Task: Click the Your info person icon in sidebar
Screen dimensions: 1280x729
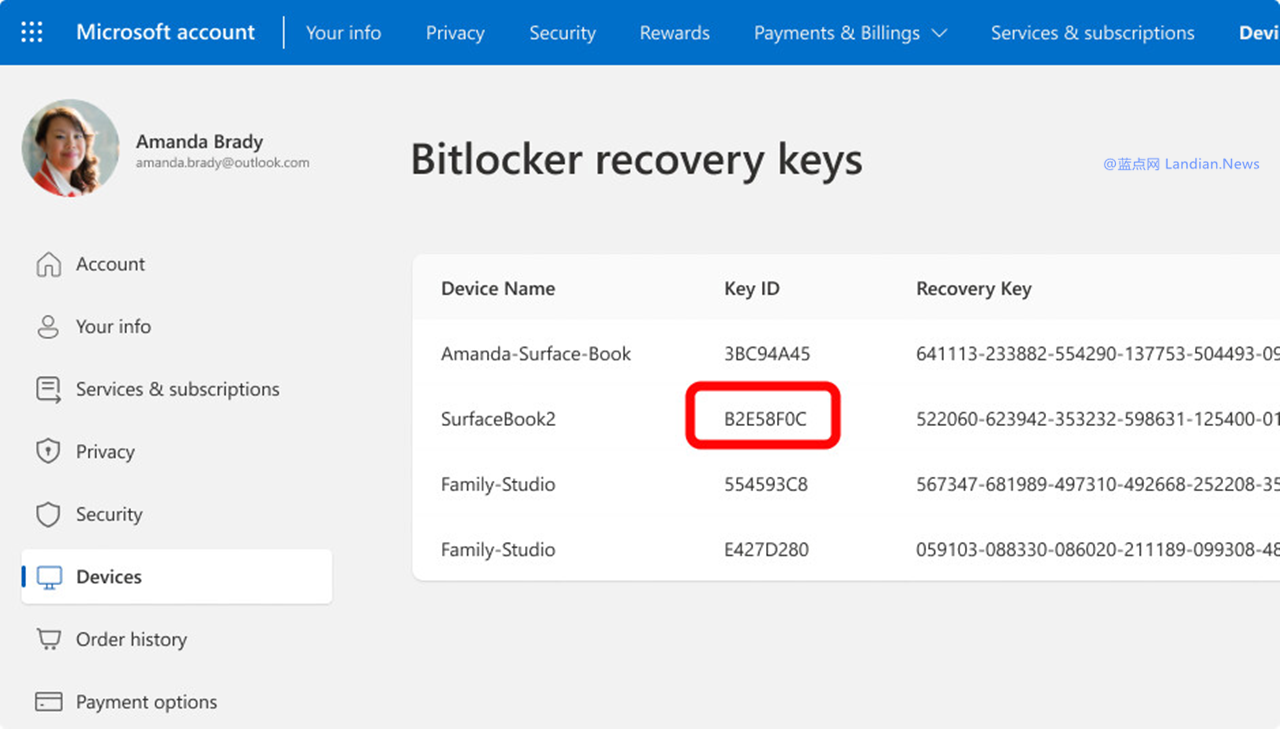Action: pyautogui.click(x=48, y=327)
